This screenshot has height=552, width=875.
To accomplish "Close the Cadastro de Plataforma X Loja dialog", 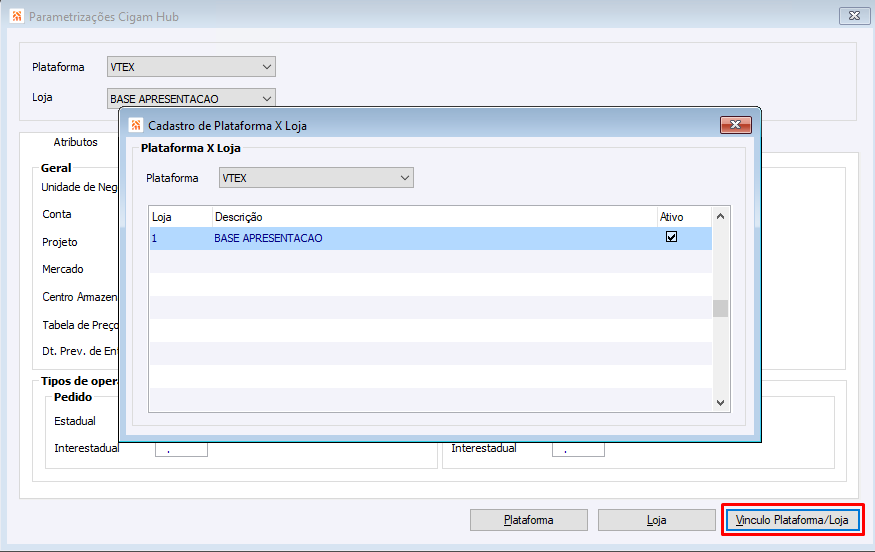I will [x=735, y=124].
